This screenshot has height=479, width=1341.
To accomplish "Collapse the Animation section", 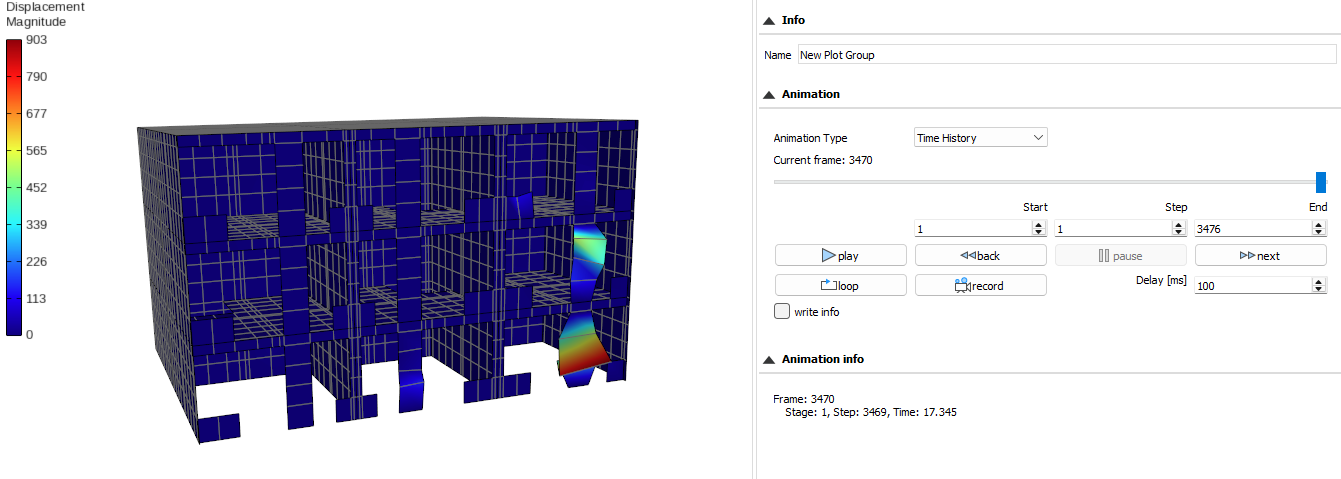I will pos(769,94).
